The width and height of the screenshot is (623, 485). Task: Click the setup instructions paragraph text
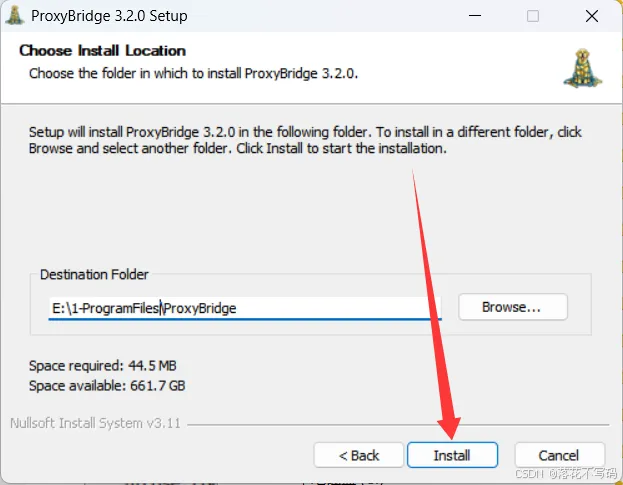tap(300, 140)
